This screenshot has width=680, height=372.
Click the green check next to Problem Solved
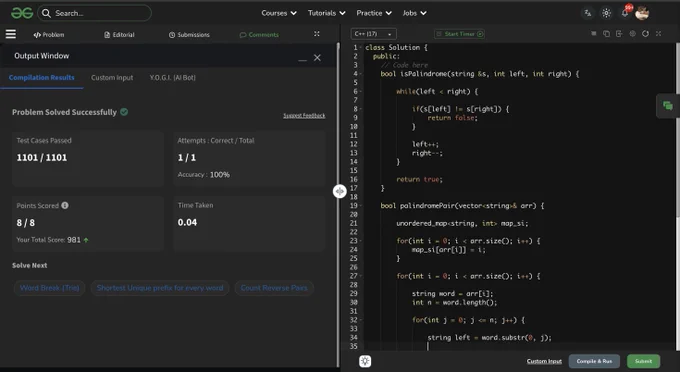[x=124, y=112]
